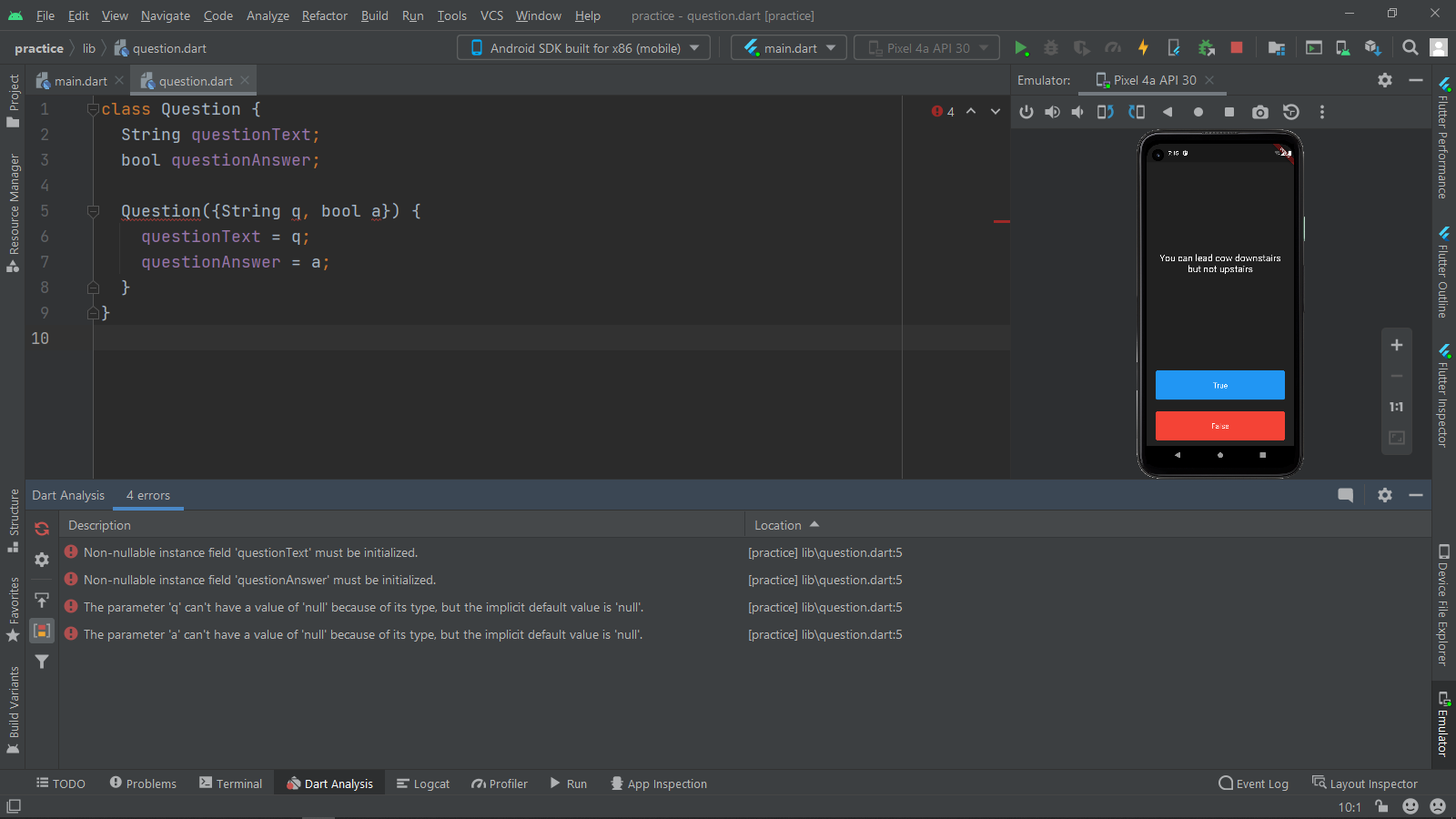1456x819 pixels.
Task: Open the Terminal tool window tab
Action: pos(231,784)
